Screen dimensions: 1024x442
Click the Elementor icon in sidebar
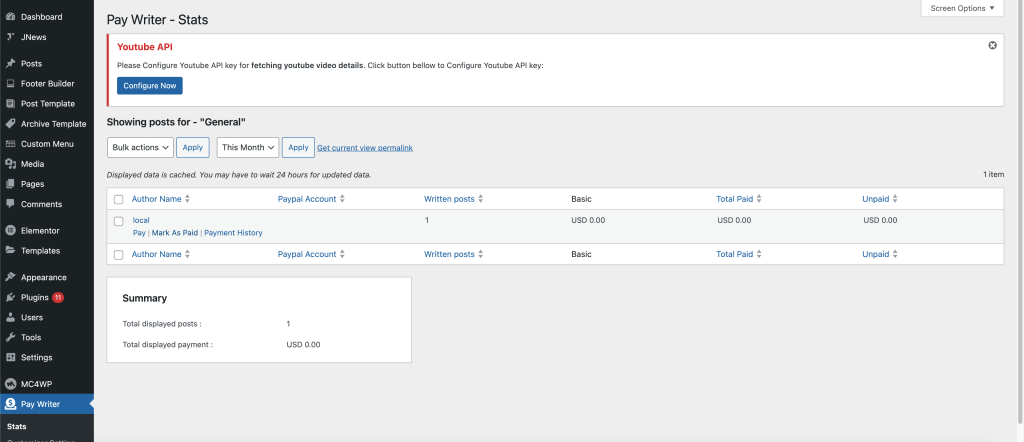tap(10, 231)
